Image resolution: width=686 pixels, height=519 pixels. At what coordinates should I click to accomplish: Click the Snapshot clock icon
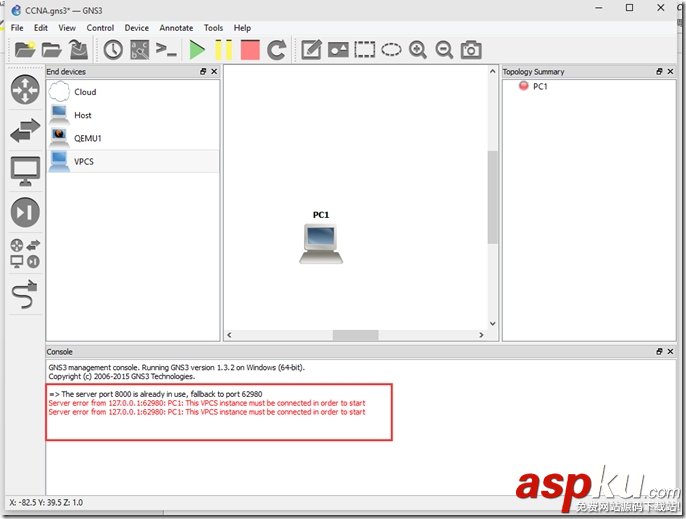(x=113, y=49)
